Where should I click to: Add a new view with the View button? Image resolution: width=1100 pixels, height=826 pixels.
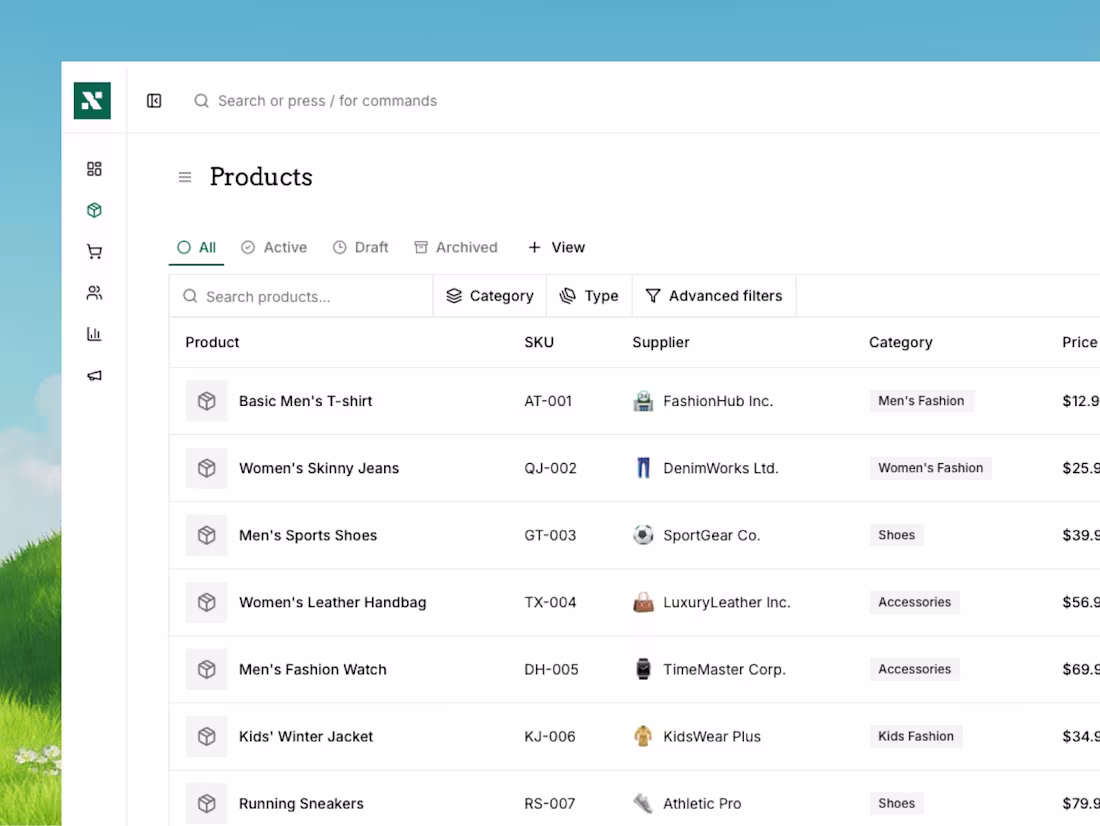tap(556, 247)
